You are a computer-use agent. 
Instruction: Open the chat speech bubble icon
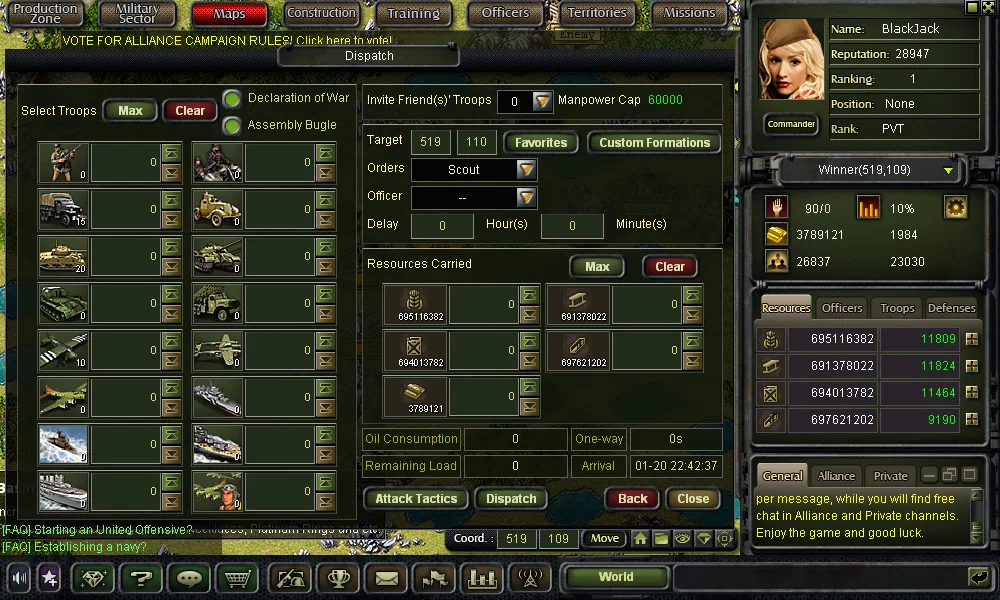point(189,578)
